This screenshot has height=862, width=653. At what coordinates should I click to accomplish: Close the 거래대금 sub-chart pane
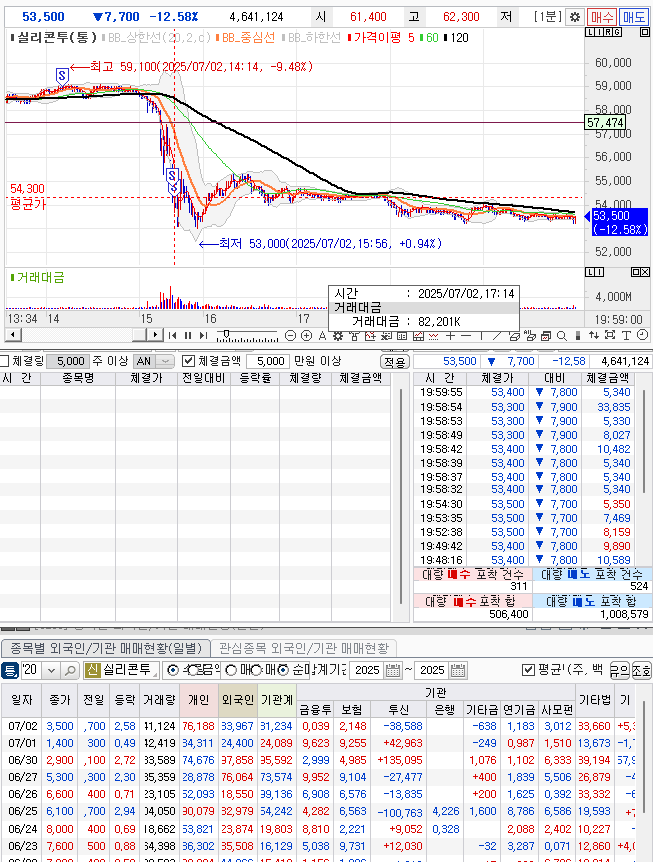[645, 272]
